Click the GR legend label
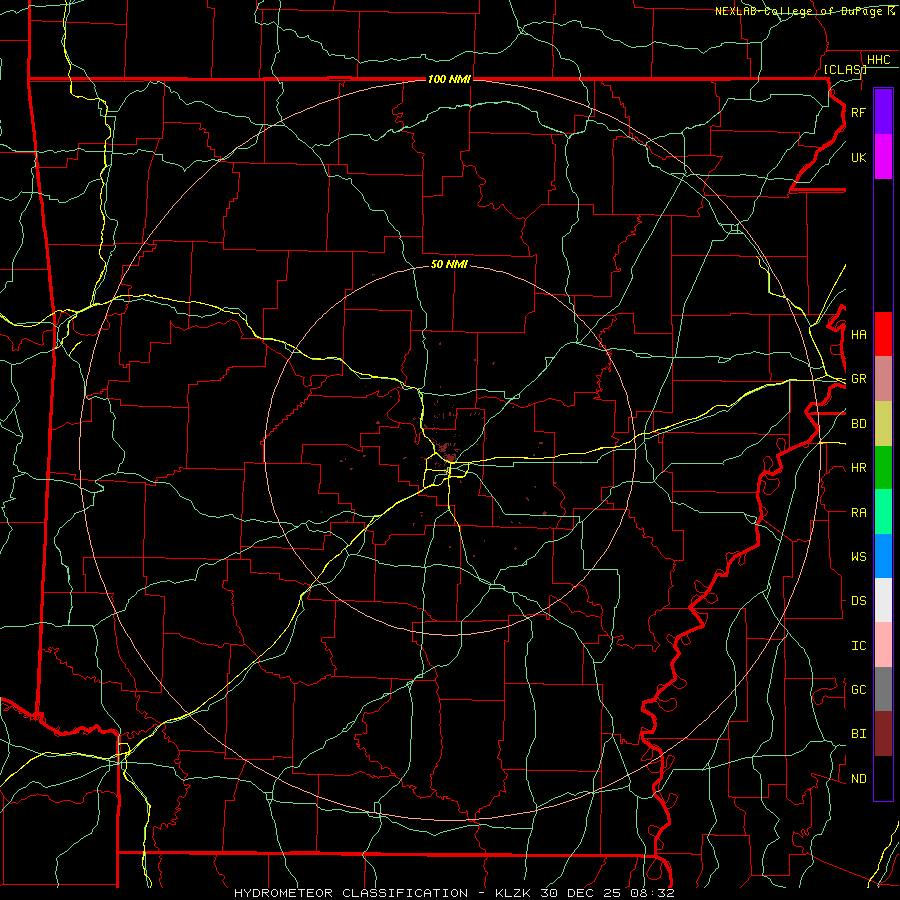The width and height of the screenshot is (900, 900). [858, 379]
